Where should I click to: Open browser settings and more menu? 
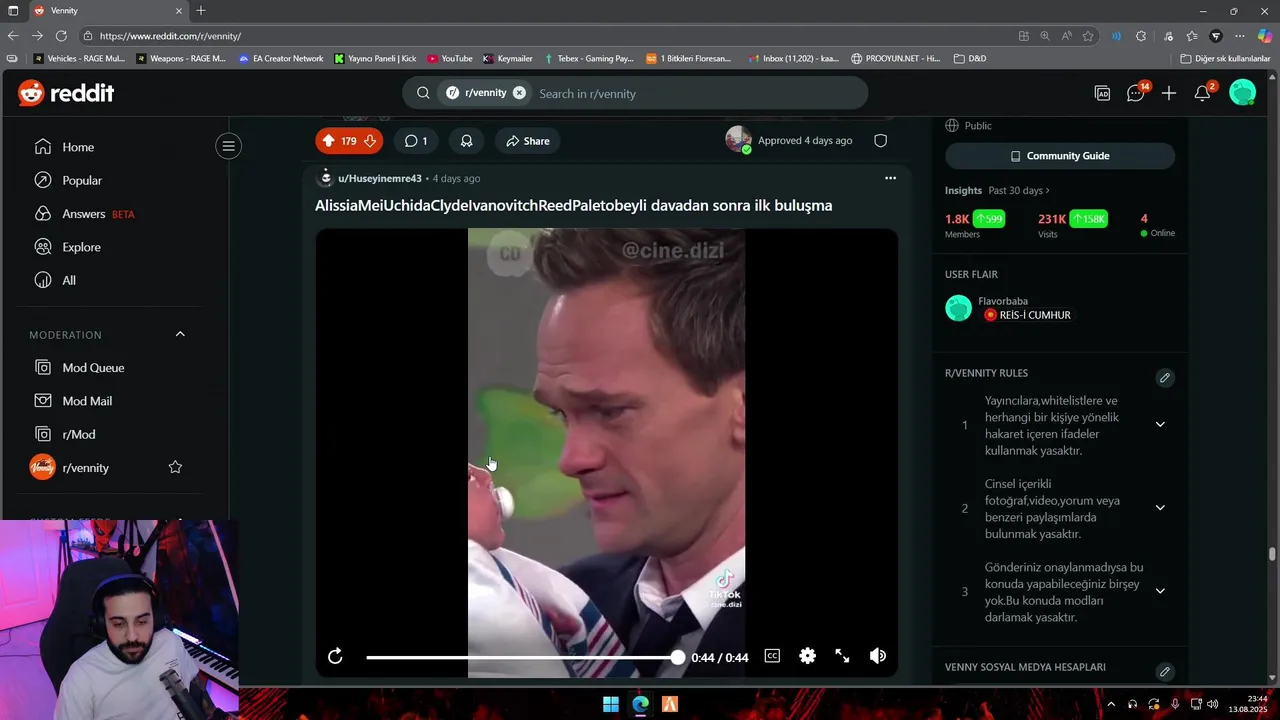(1241, 36)
